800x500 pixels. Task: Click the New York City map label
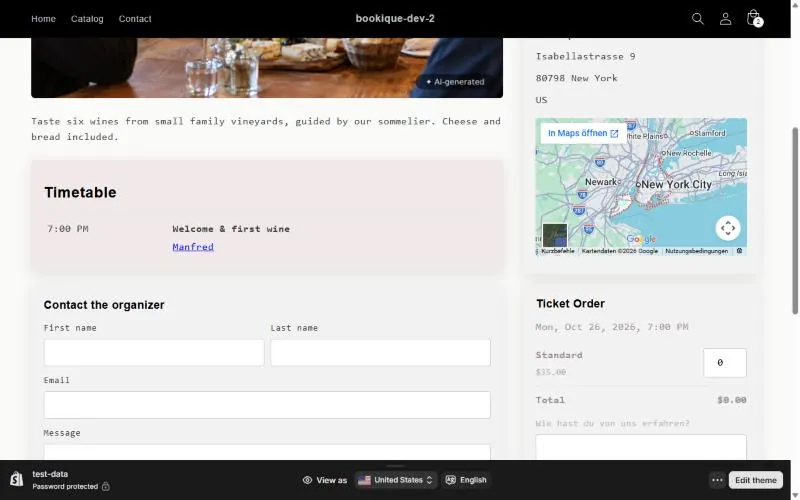coord(677,185)
